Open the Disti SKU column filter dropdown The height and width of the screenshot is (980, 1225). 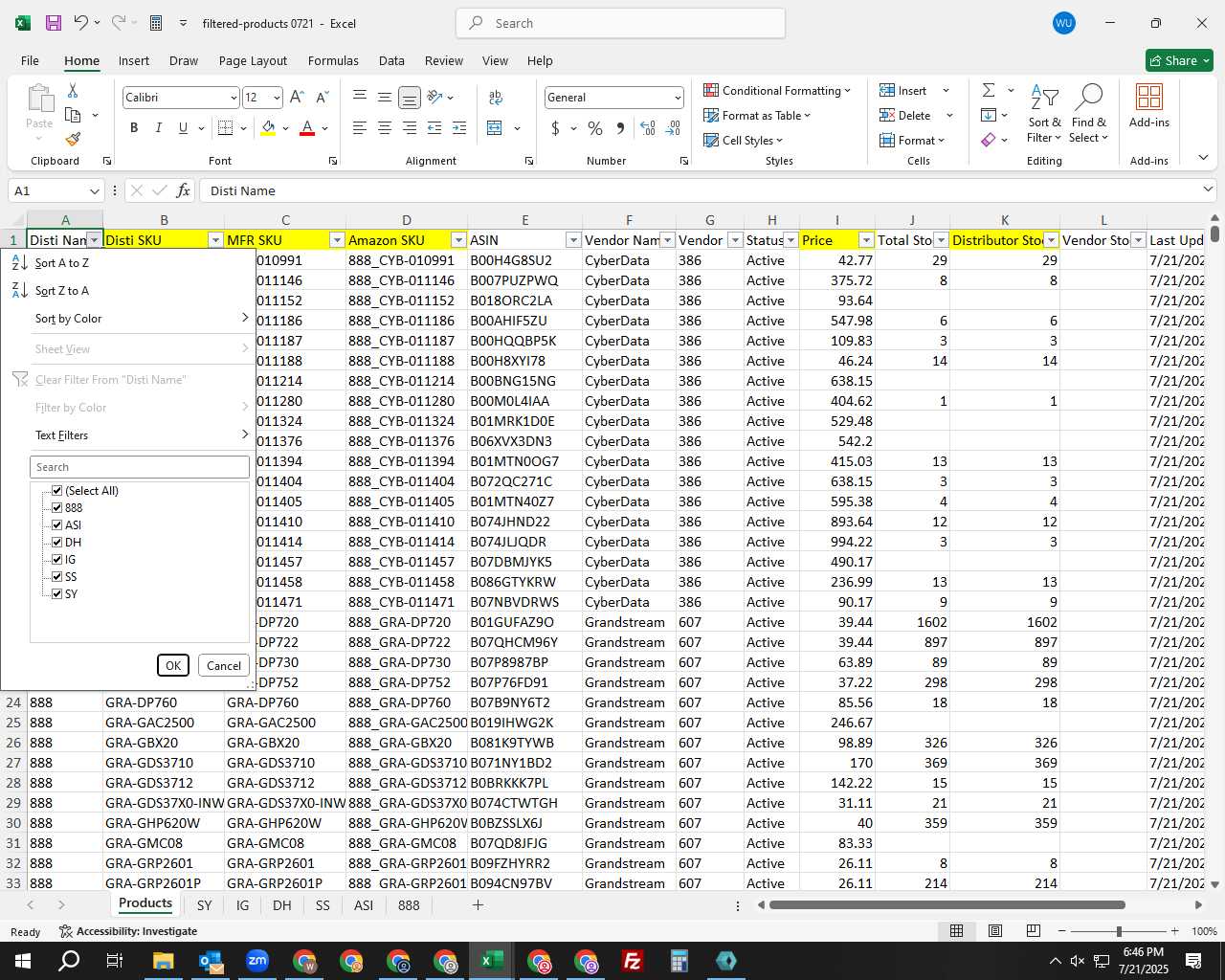point(215,240)
